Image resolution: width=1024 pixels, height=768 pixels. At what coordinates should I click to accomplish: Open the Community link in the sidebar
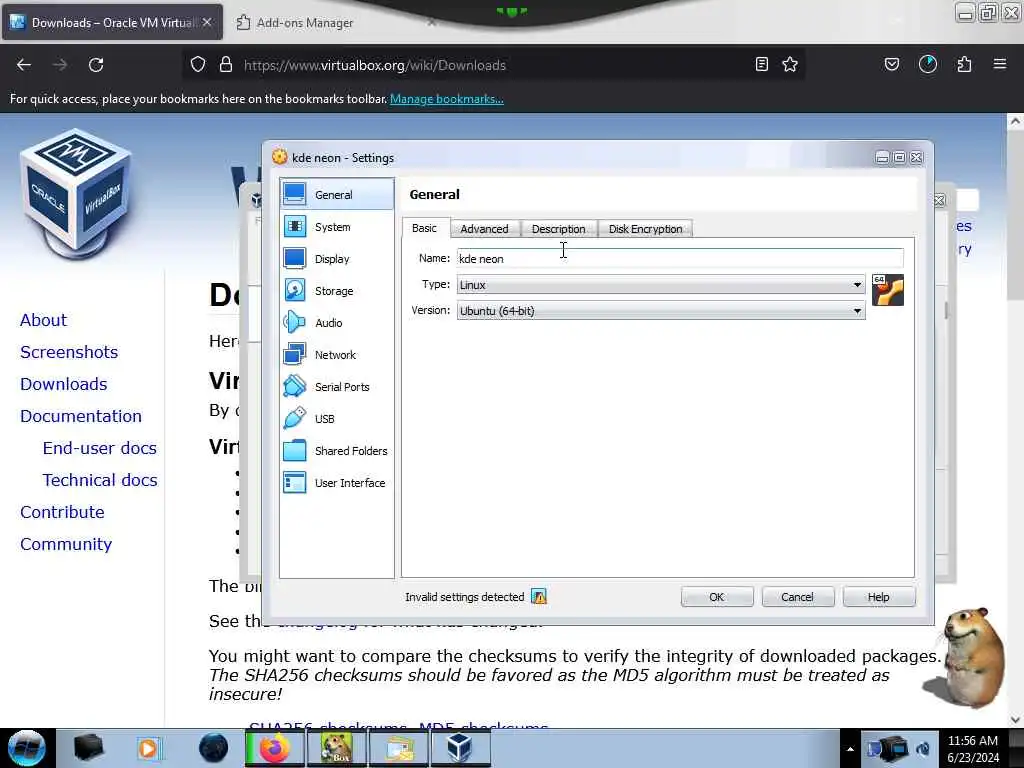(66, 544)
